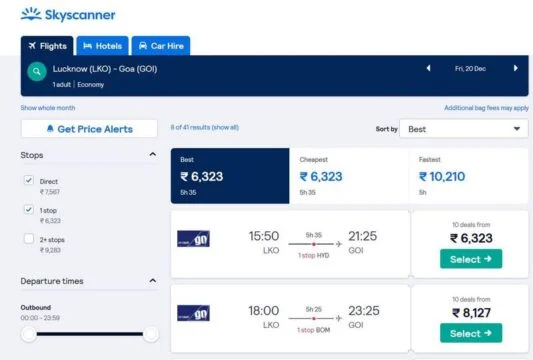533x360 pixels.
Task: Collapse the Stops filter section
Action: click(x=153, y=155)
